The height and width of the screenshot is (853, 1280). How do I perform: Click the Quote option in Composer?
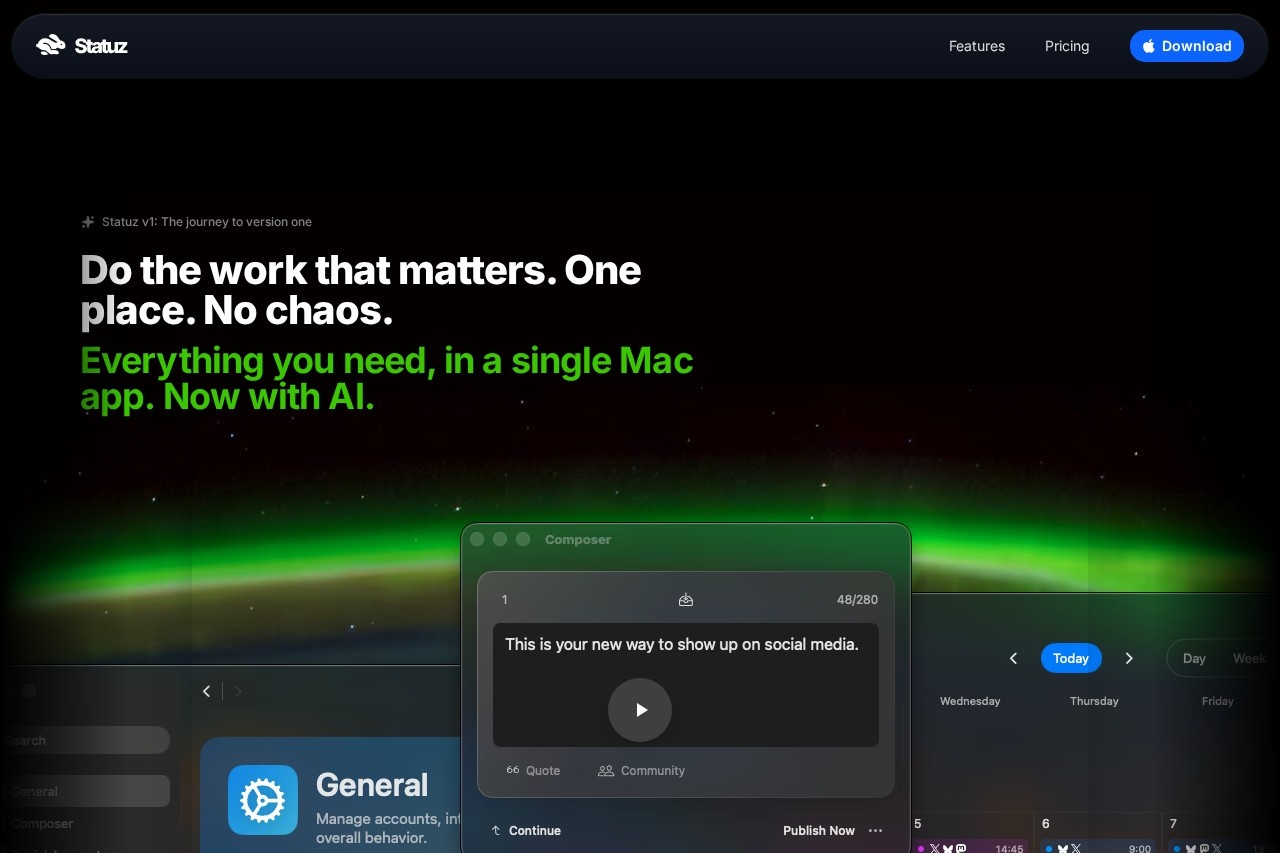(x=533, y=770)
